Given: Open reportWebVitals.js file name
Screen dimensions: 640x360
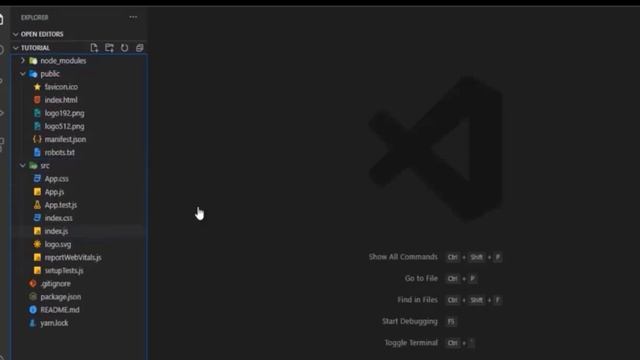Looking at the screenshot, I should [x=73, y=258].
